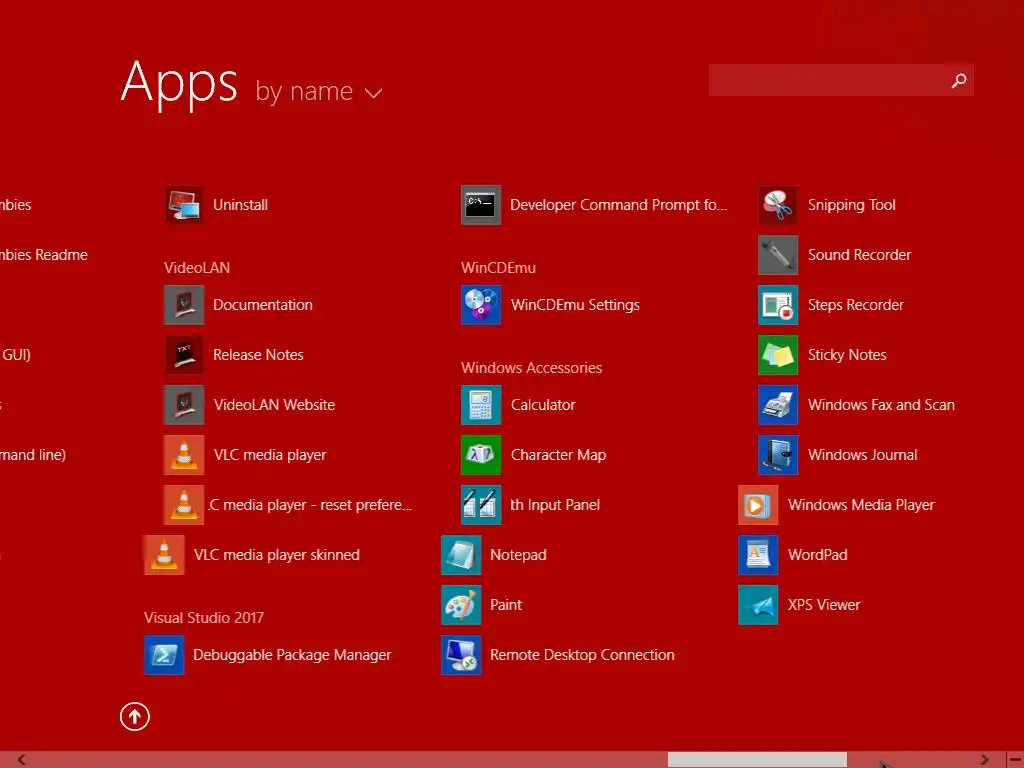Click the scrollbar right arrow
The image size is (1024, 768).
pyautogui.click(x=984, y=760)
